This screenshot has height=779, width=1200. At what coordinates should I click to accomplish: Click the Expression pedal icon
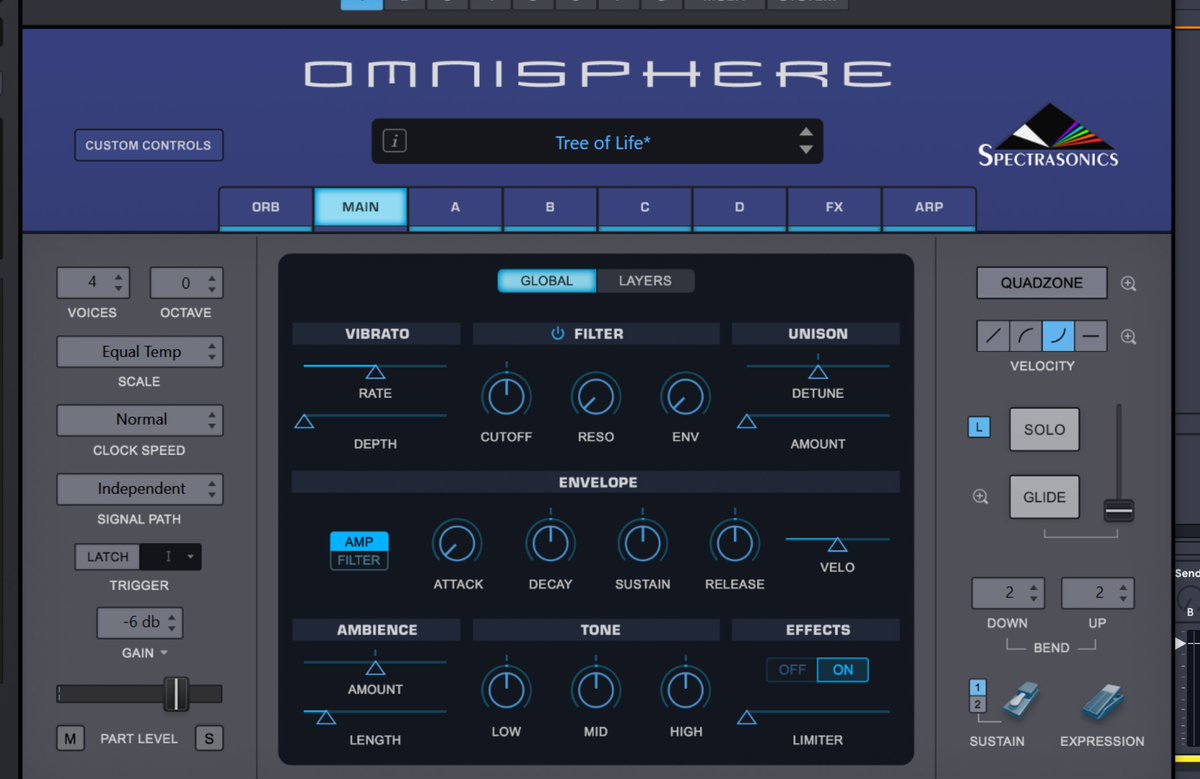tap(1101, 702)
